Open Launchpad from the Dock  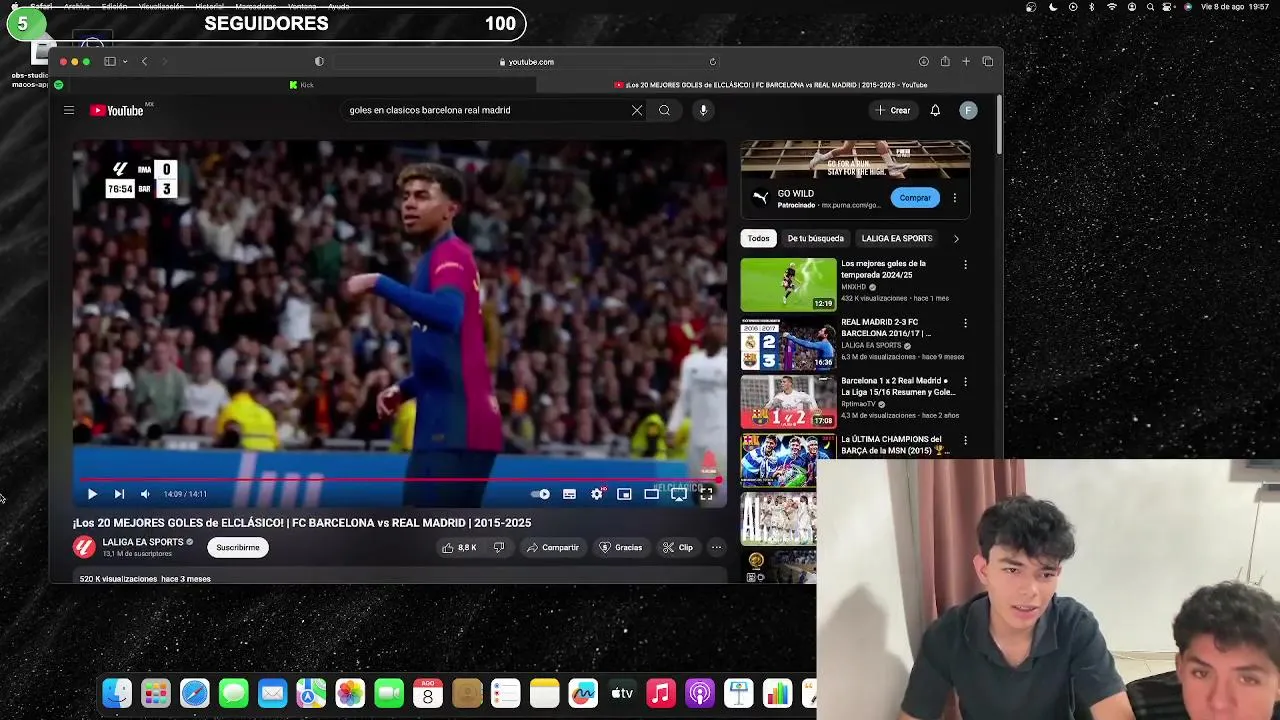coord(156,694)
